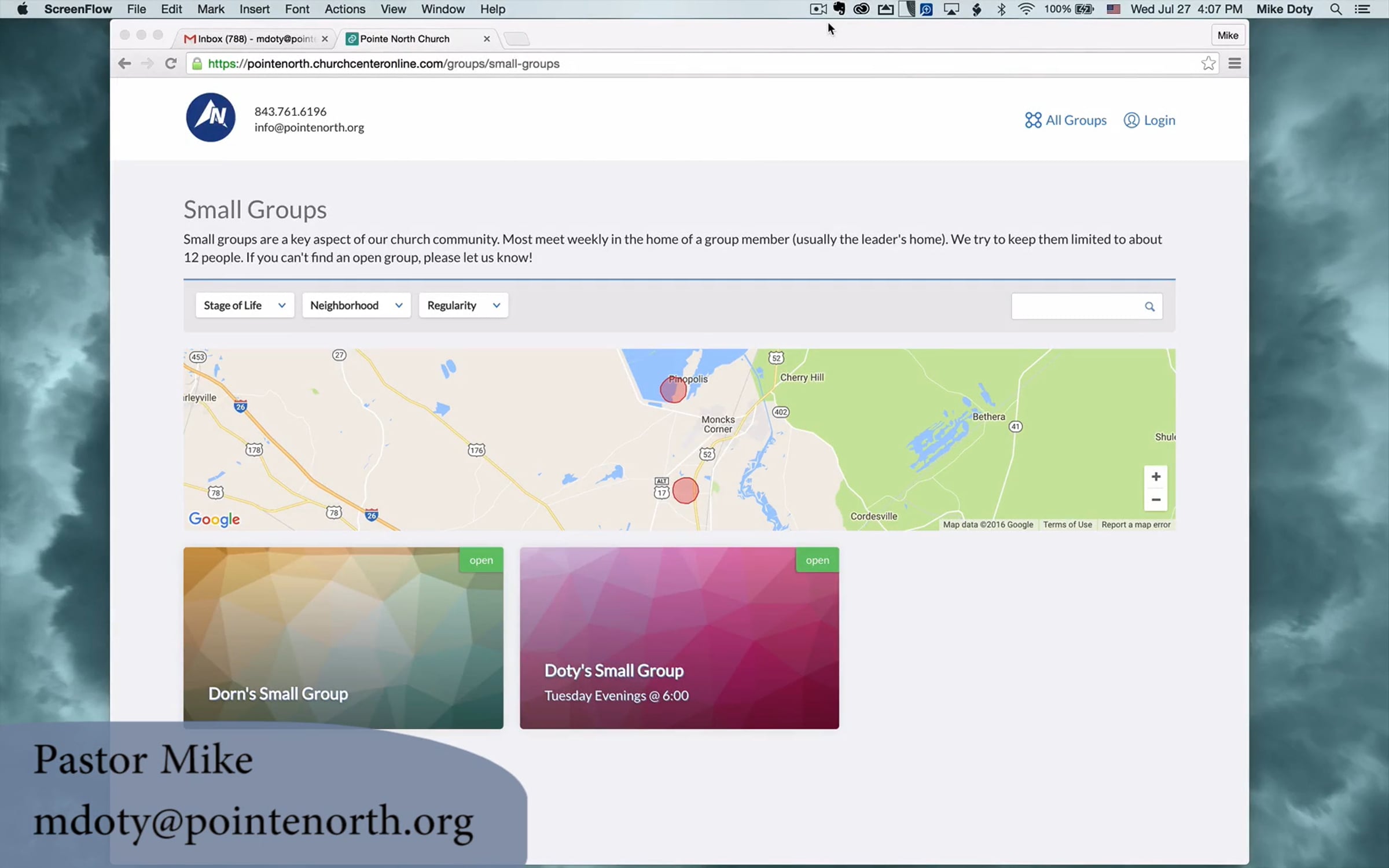The height and width of the screenshot is (868, 1389).
Task: Click the browser back arrow
Action: (x=124, y=64)
